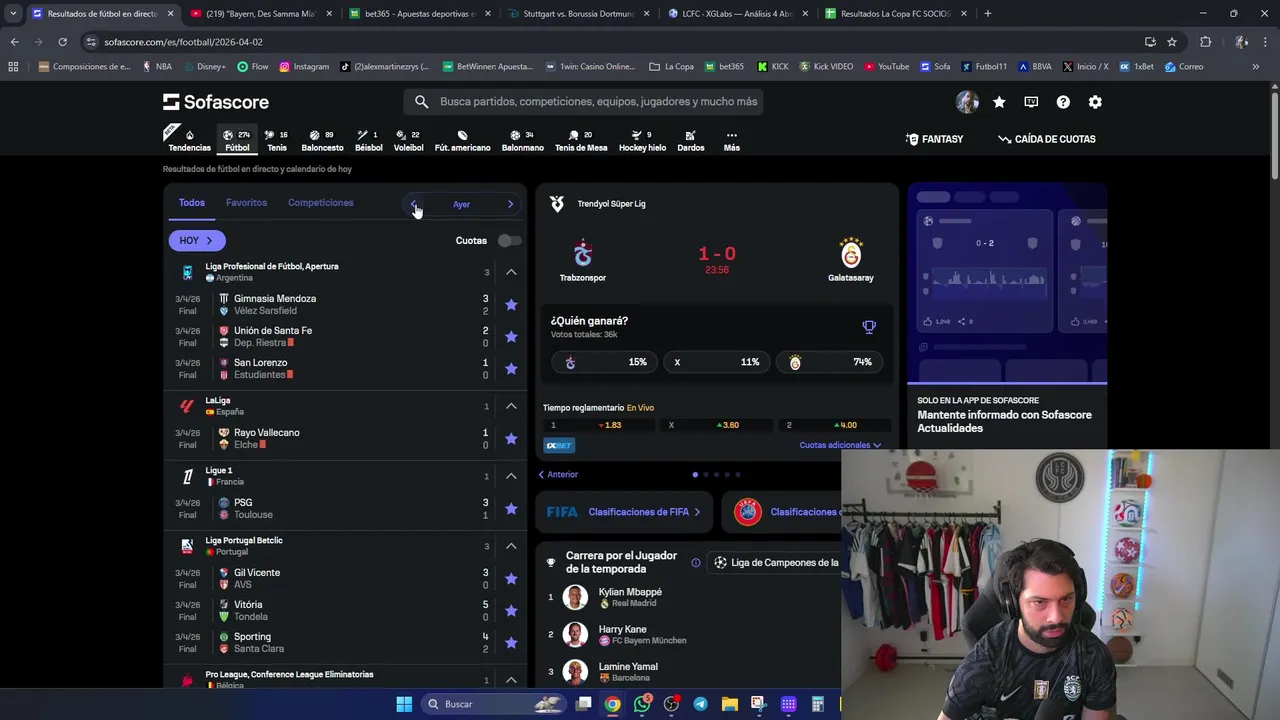
Task: Toggle favorite star for Gimnasia Mendoza match
Action: (511, 305)
